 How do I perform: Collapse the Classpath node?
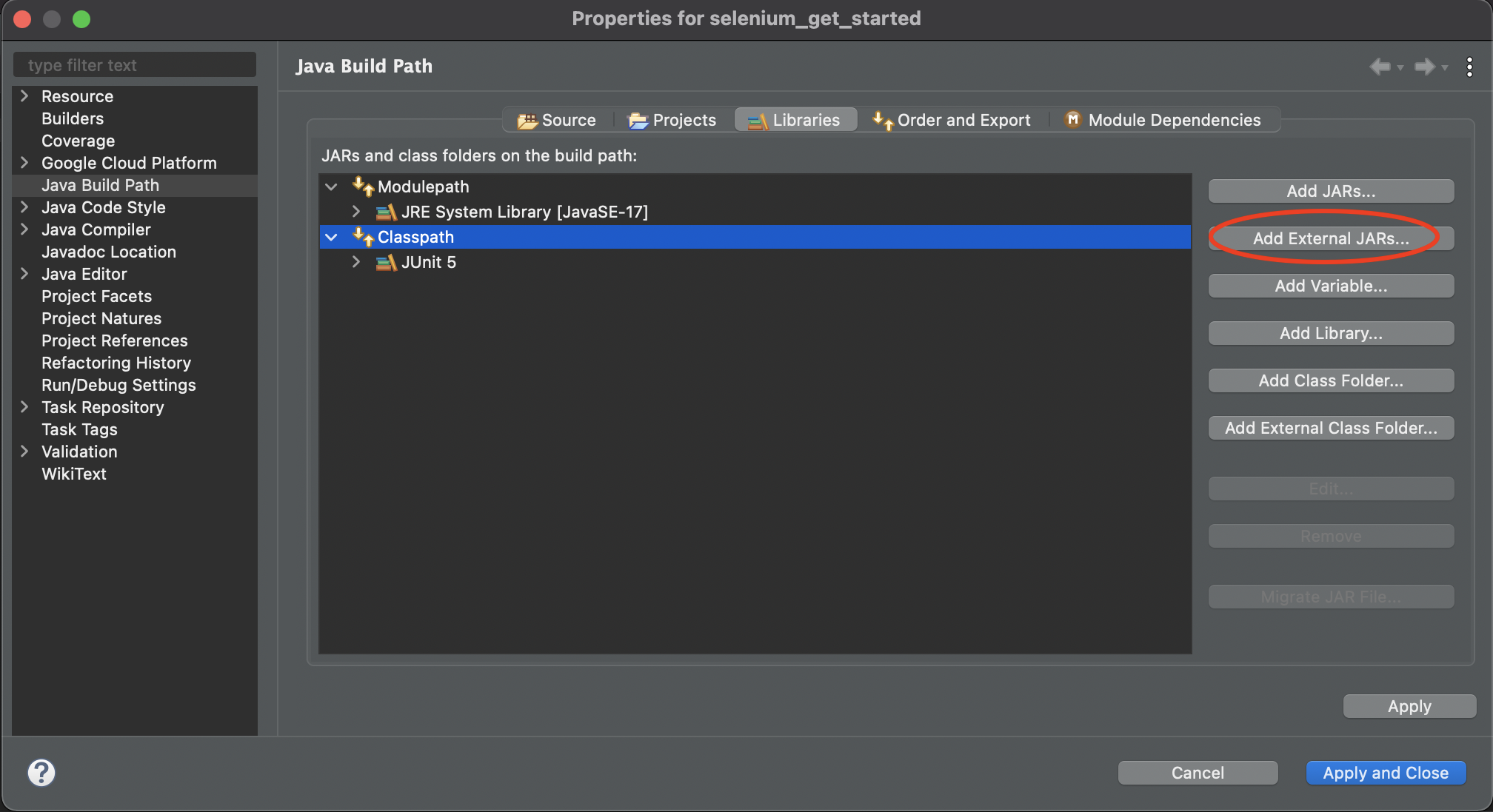click(332, 238)
